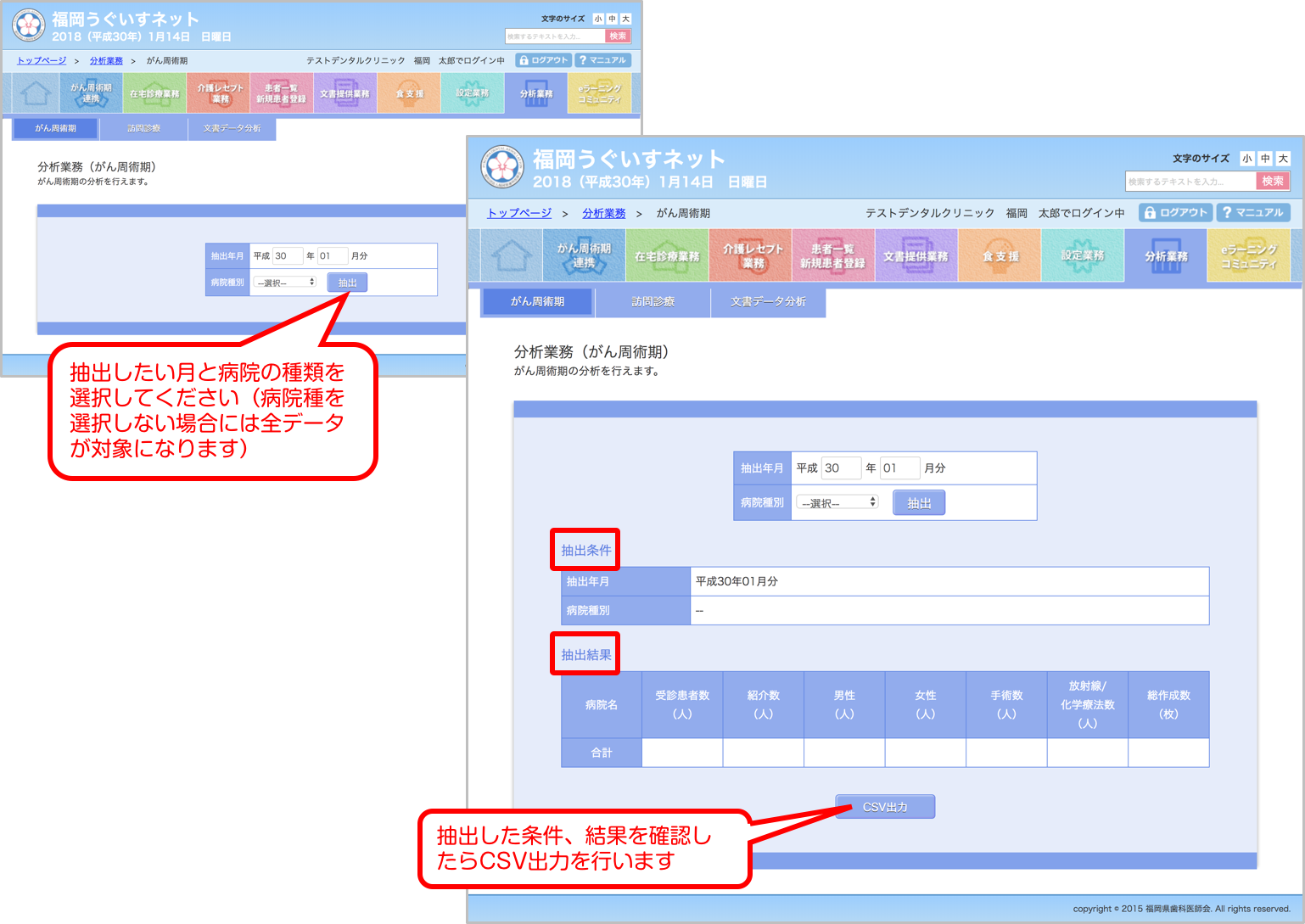Viewport: 1305px width, 924px height.
Task: Switch to 訪問診療 tab in front window
Action: click(x=652, y=301)
